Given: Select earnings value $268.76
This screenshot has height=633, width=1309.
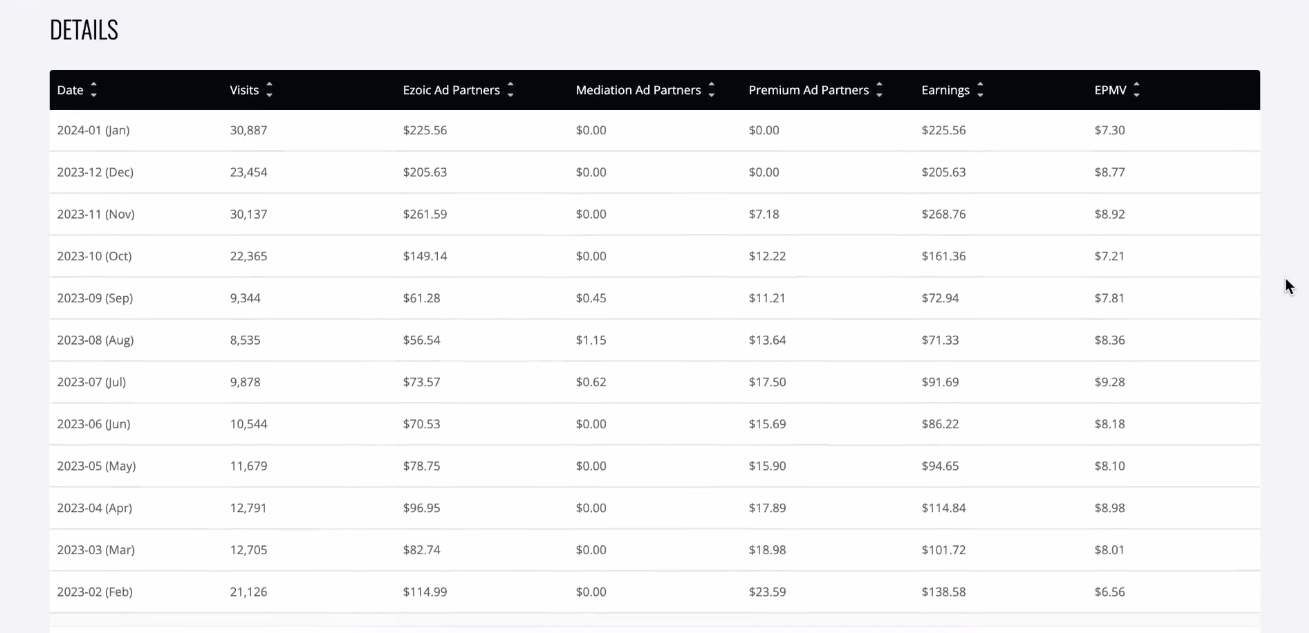Looking at the screenshot, I should [x=944, y=214].
